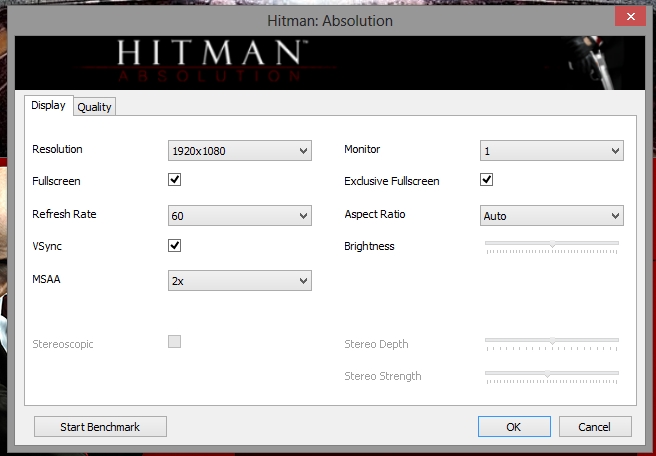The height and width of the screenshot is (456, 656).
Task: Switch to the Quality tab
Action: (x=95, y=107)
